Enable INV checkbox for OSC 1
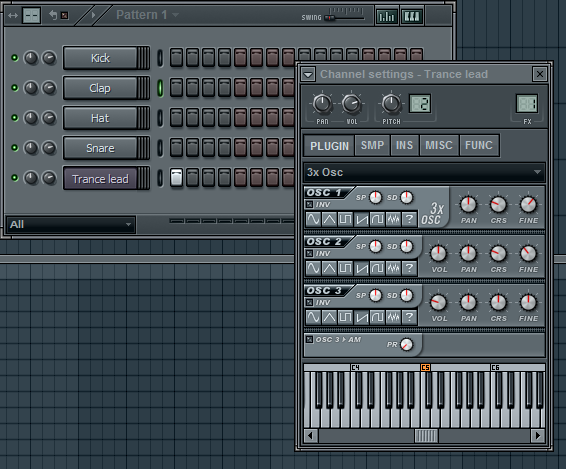 click(x=309, y=205)
